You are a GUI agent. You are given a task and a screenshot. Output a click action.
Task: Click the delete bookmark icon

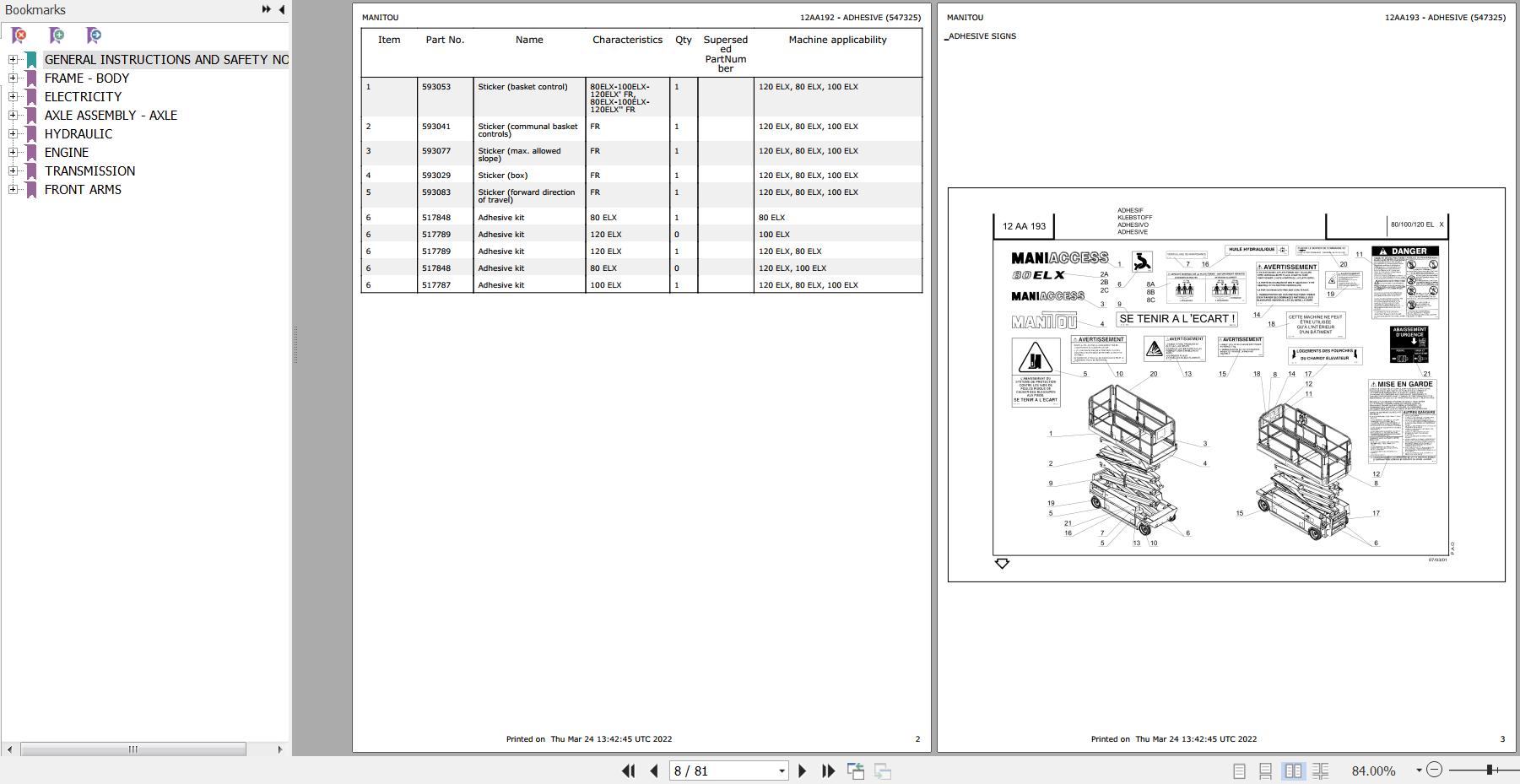pos(19,35)
